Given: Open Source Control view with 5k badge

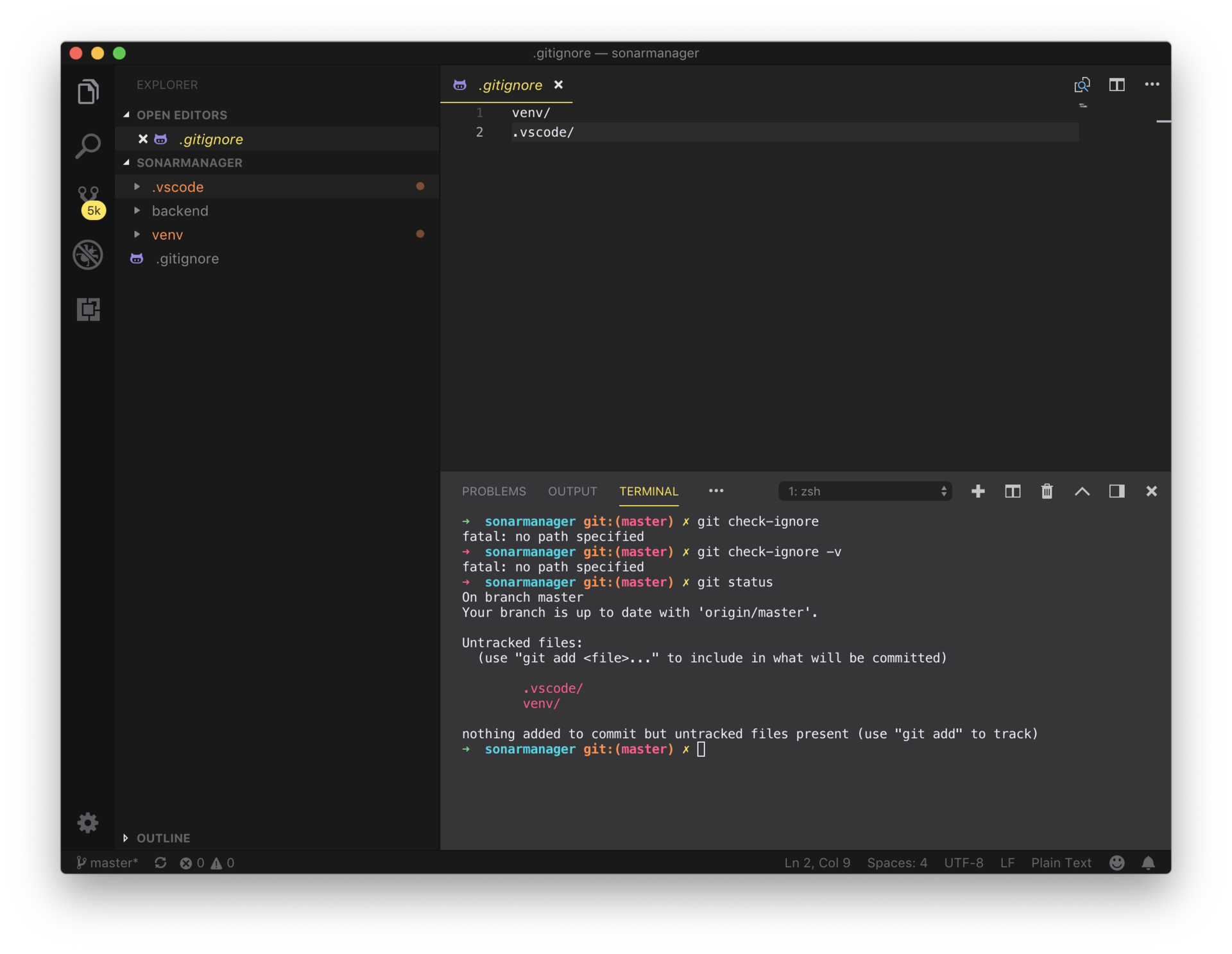Looking at the screenshot, I should coord(89,202).
